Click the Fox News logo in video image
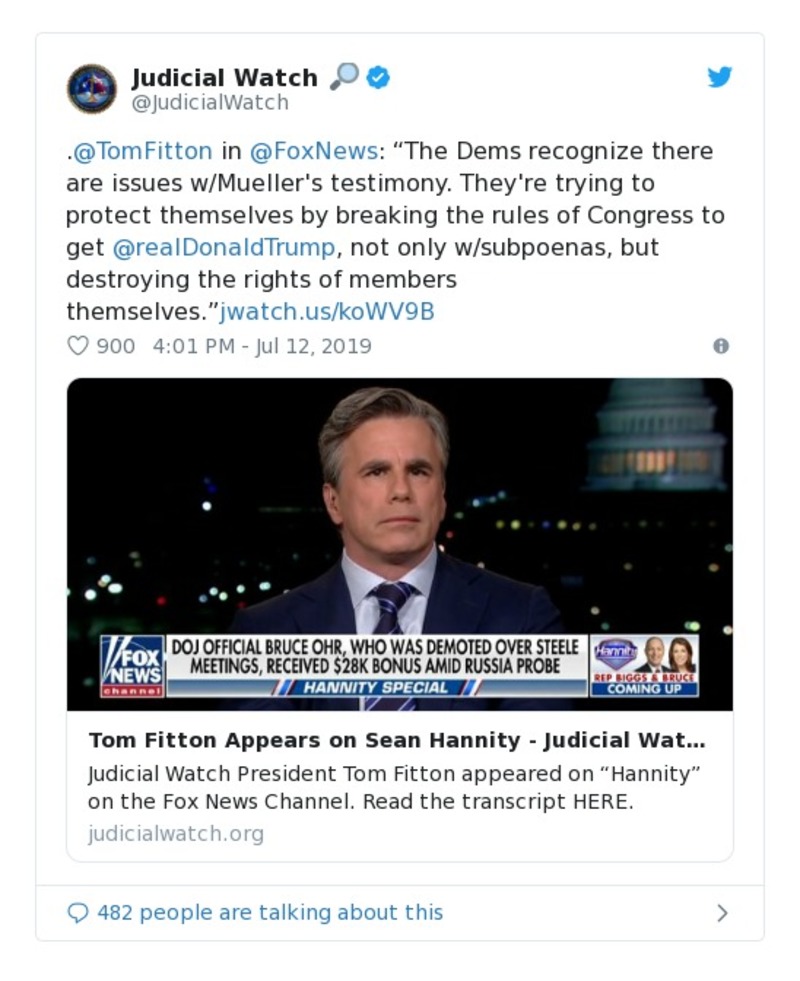This screenshot has height=981, width=800. [132, 665]
